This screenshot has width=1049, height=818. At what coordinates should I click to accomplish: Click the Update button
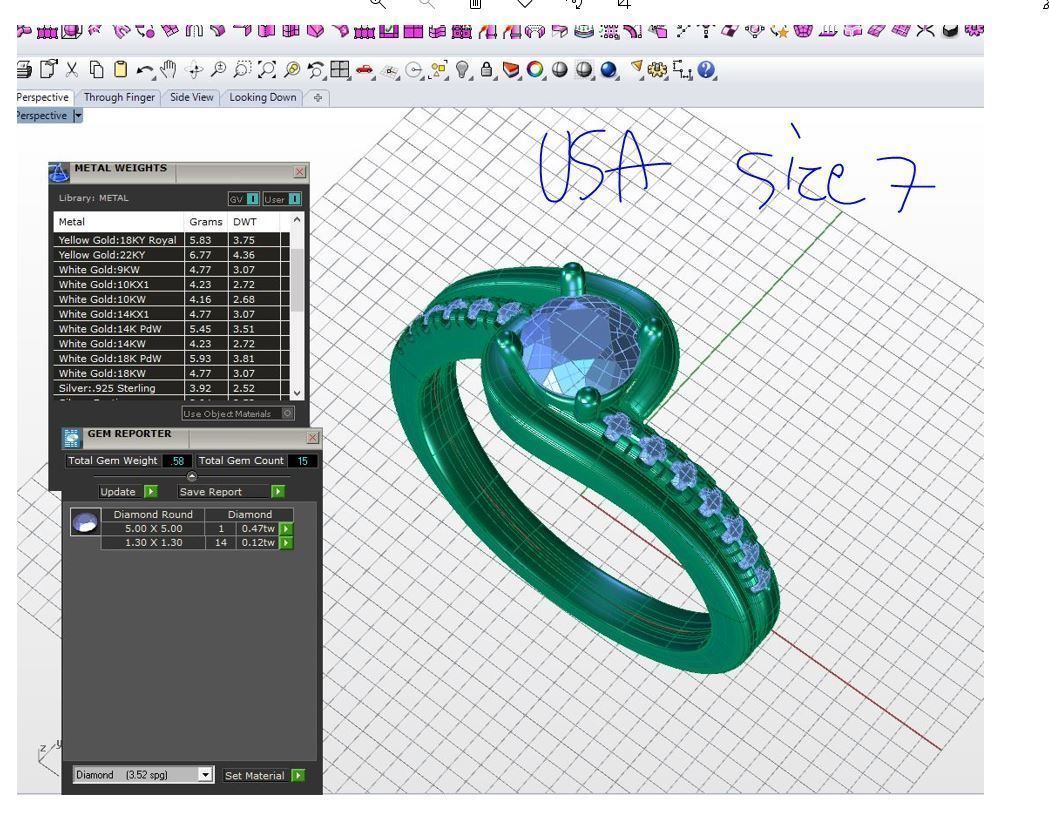click(128, 492)
